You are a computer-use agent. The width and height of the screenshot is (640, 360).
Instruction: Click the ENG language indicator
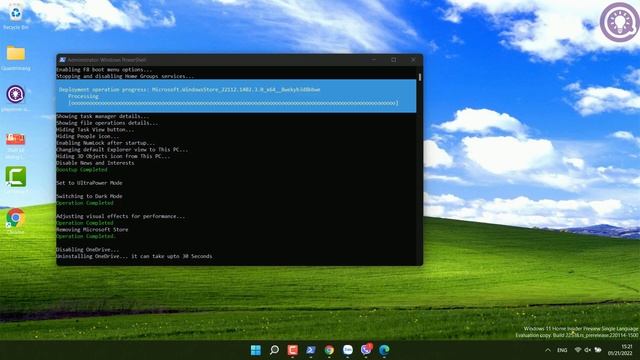pyautogui.click(x=562, y=350)
